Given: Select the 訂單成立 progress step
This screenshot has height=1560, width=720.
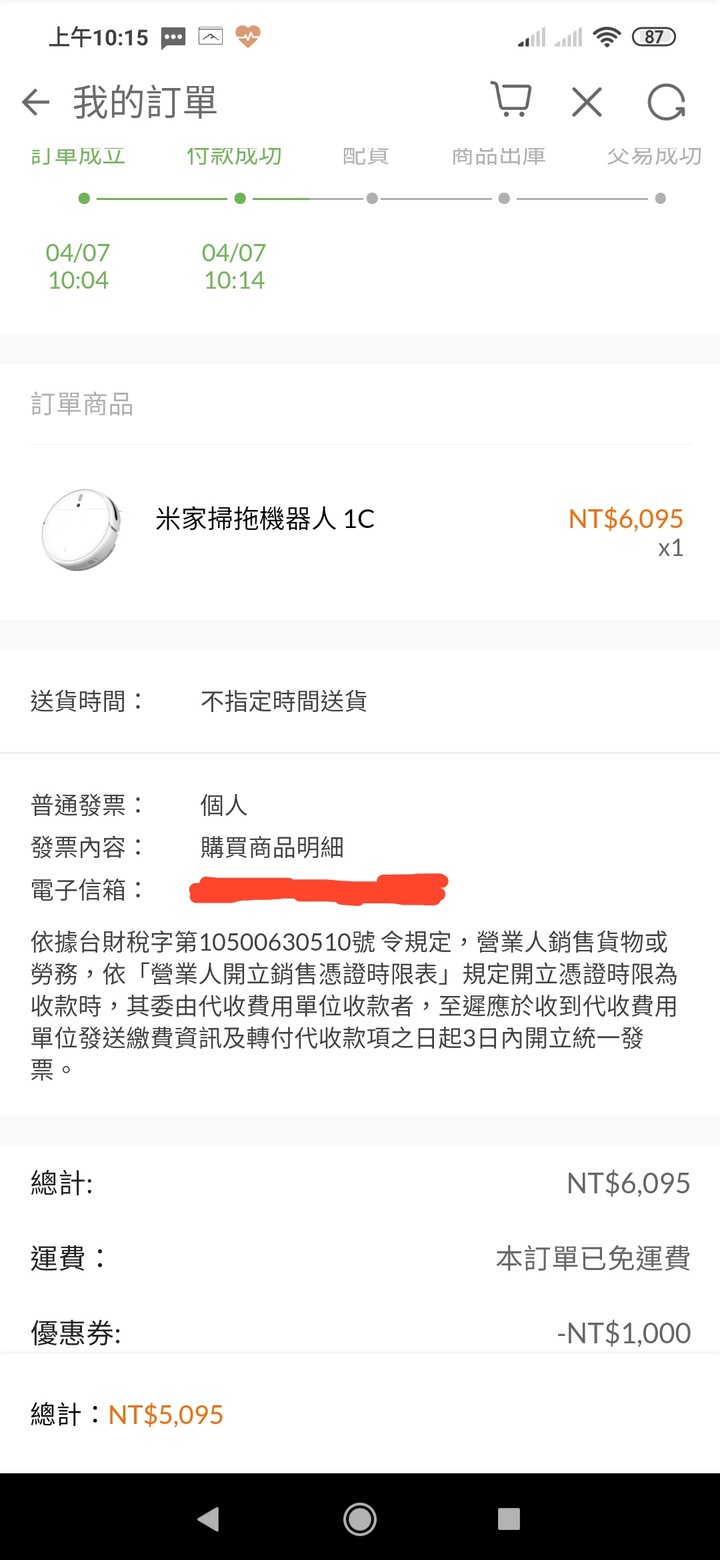Looking at the screenshot, I should (78, 156).
